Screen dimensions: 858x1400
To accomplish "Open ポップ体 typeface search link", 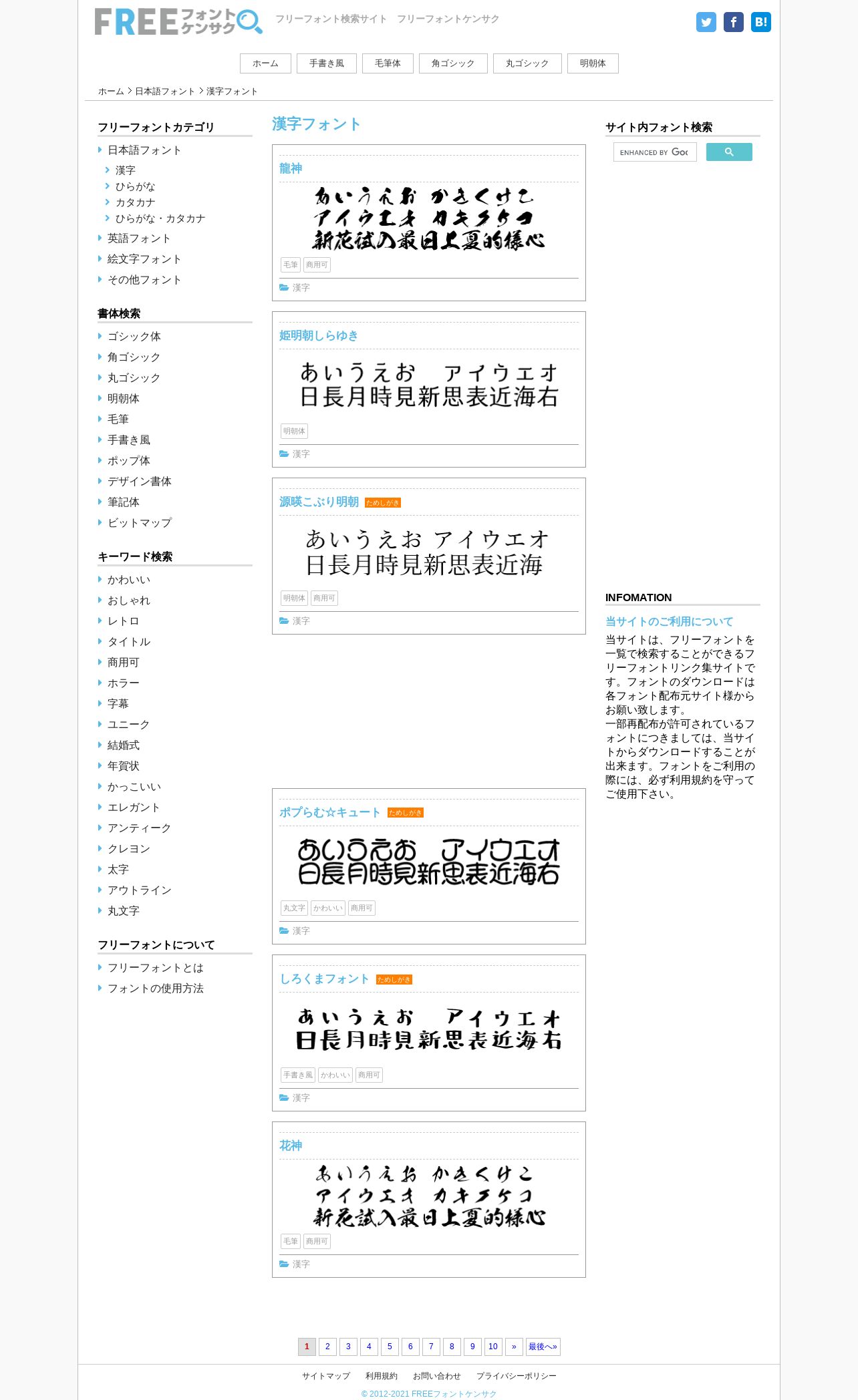I will [x=129, y=461].
